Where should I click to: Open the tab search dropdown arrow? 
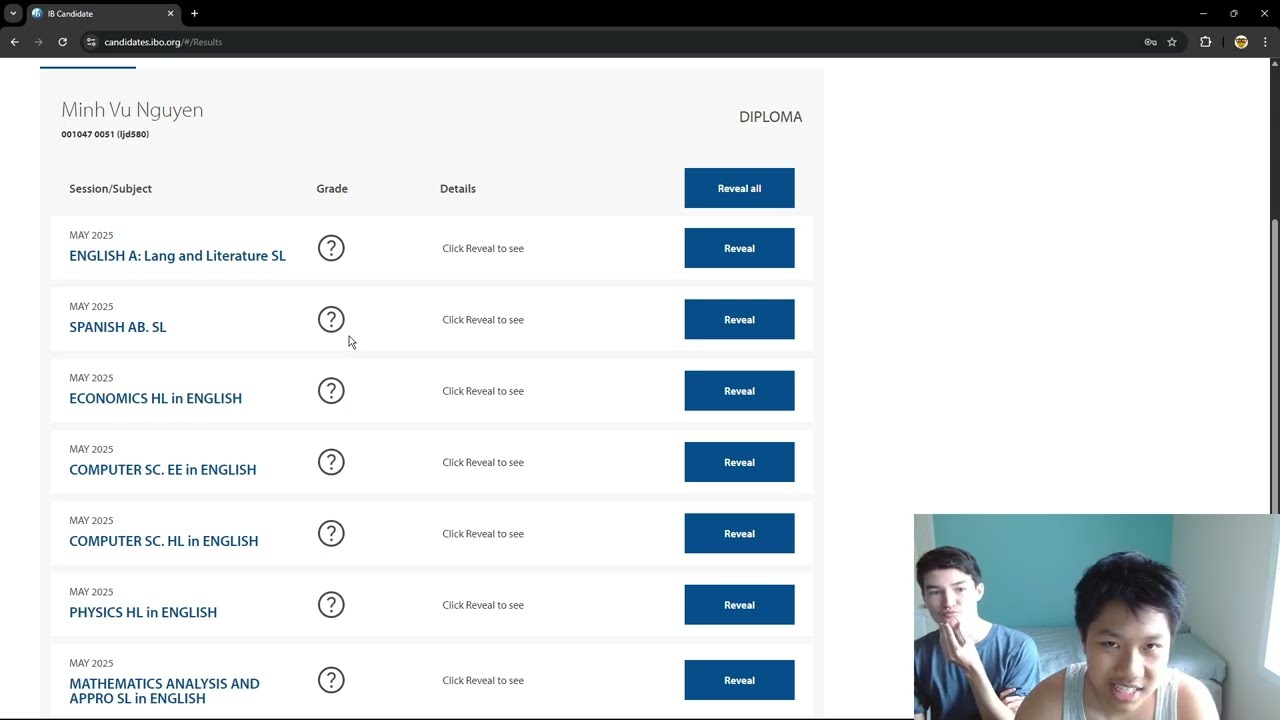tap(13, 14)
